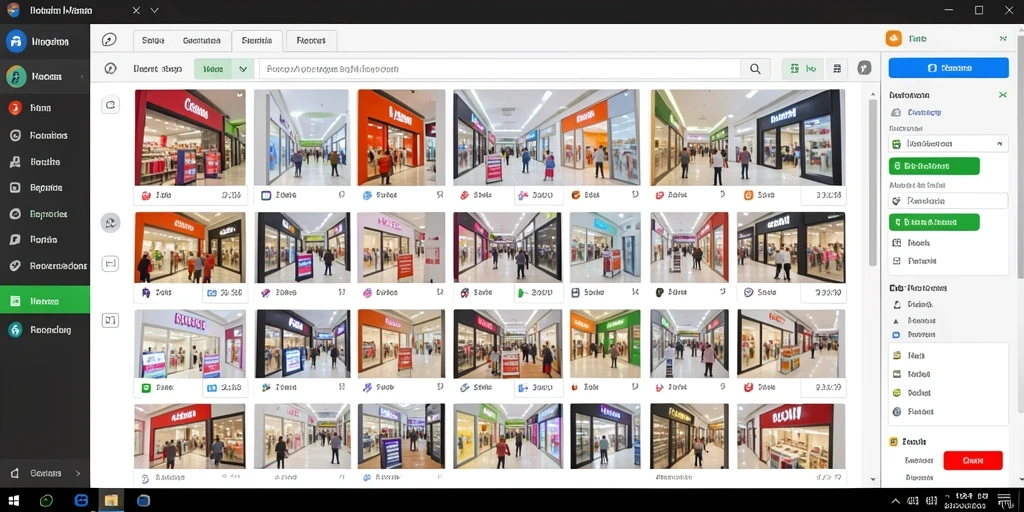The height and width of the screenshot is (512, 1024).
Task: Click the compass icon left of the tabs
Action: coord(110,40)
